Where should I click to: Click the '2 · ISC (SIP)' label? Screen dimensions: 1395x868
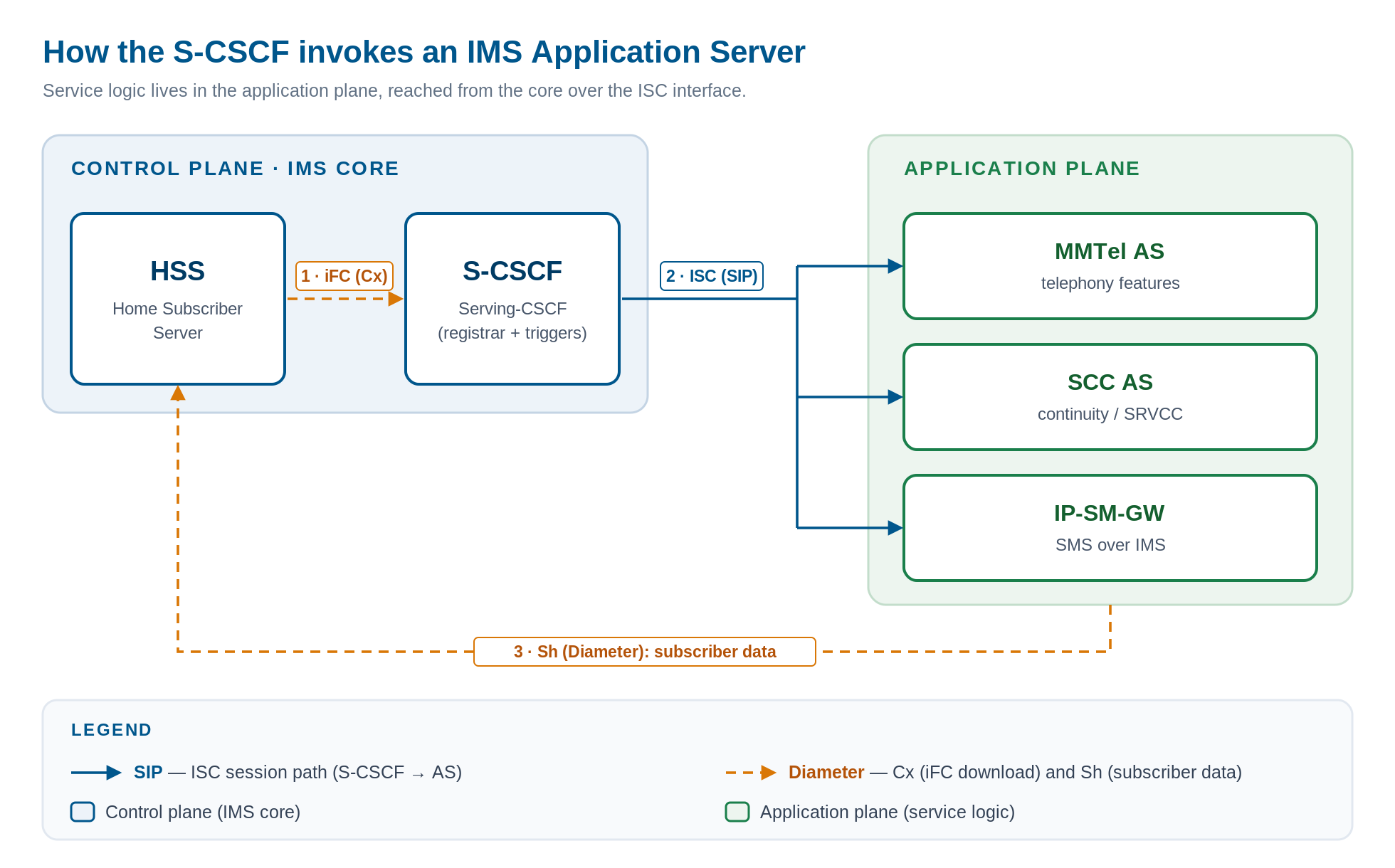coord(712,276)
